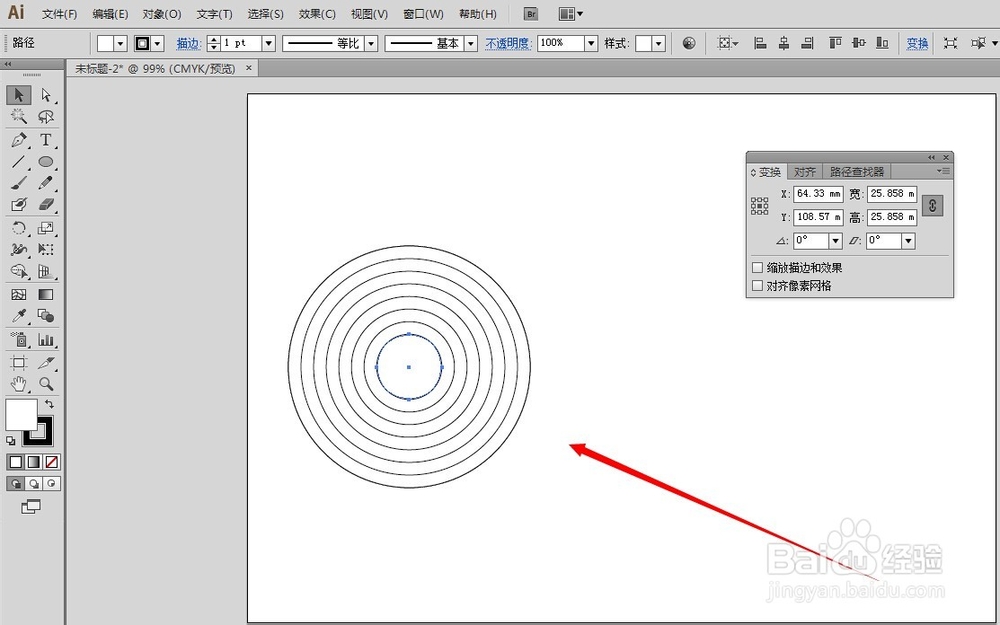
Task: Open the 样式 graphic style dropdown
Action: [x=659, y=43]
